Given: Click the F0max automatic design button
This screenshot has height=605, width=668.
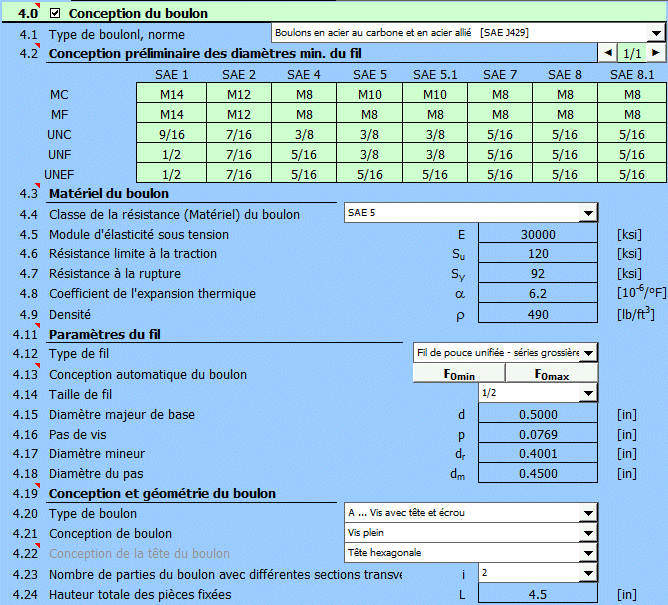Looking at the screenshot, I should (552, 374).
